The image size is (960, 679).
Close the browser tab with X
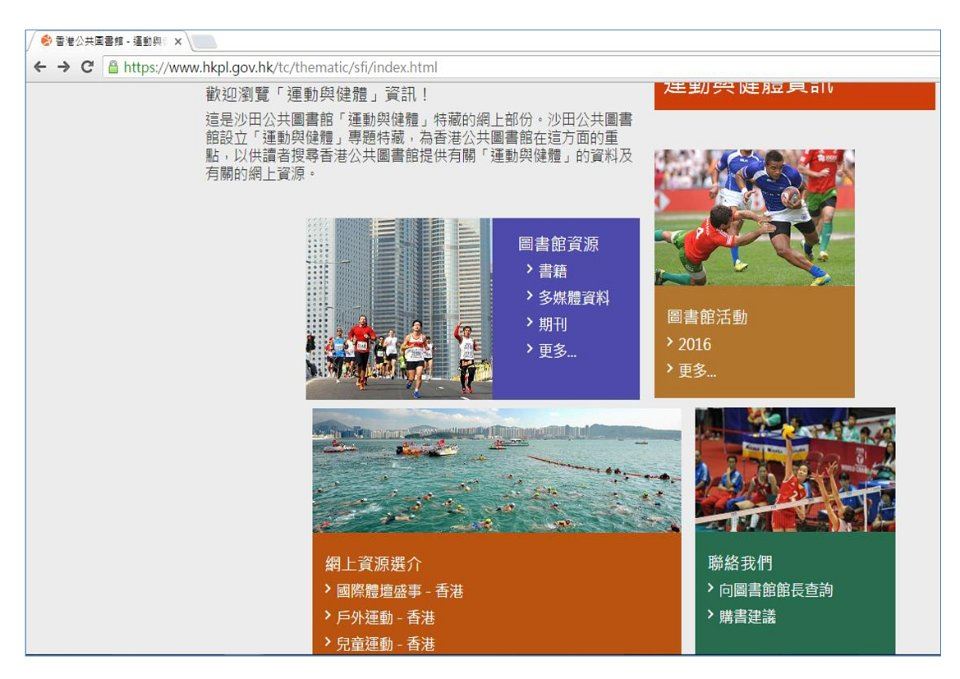[178, 41]
